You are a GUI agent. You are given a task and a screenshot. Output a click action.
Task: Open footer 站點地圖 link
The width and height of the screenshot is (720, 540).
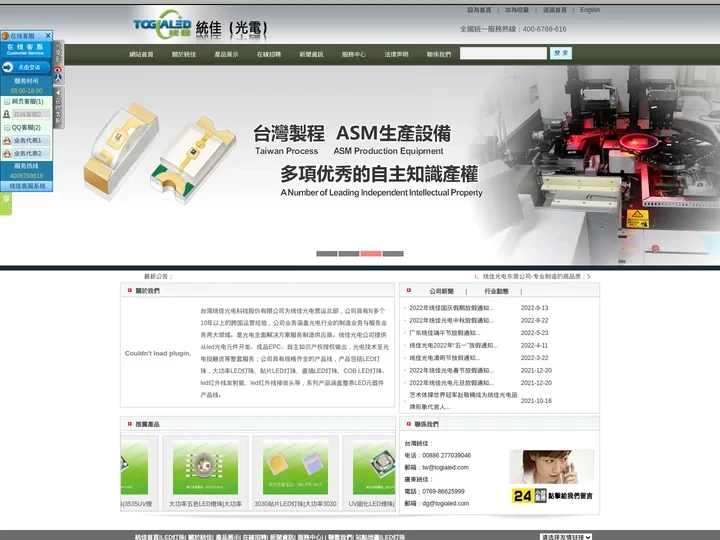[366, 537]
